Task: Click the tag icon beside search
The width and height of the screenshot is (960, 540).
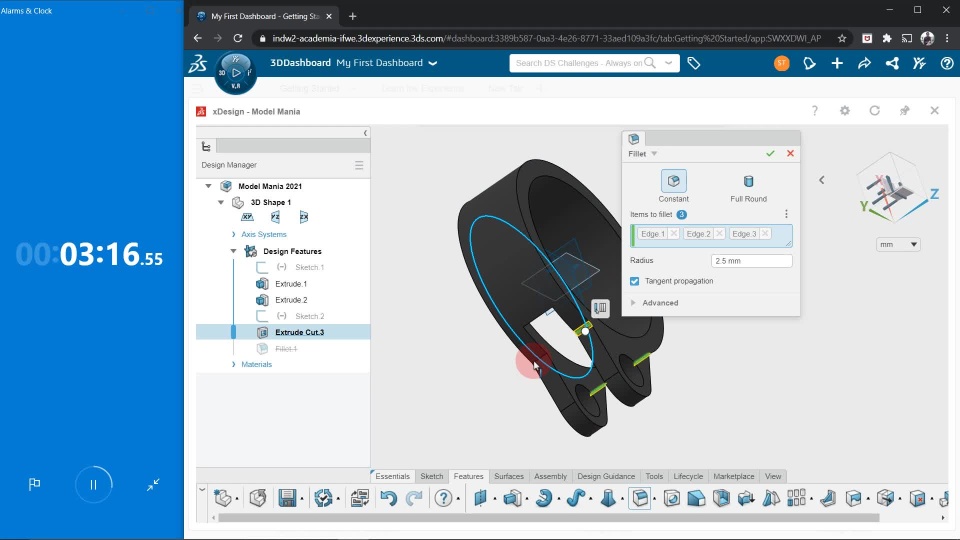Action: tap(694, 63)
